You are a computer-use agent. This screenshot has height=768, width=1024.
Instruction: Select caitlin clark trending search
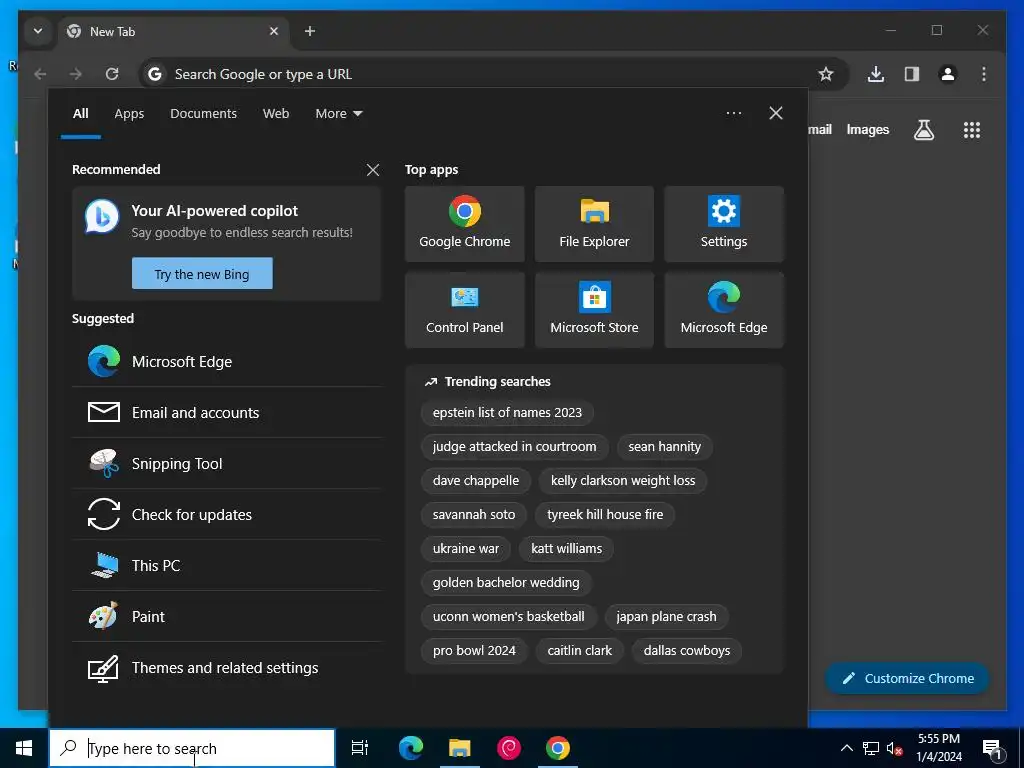pos(579,650)
